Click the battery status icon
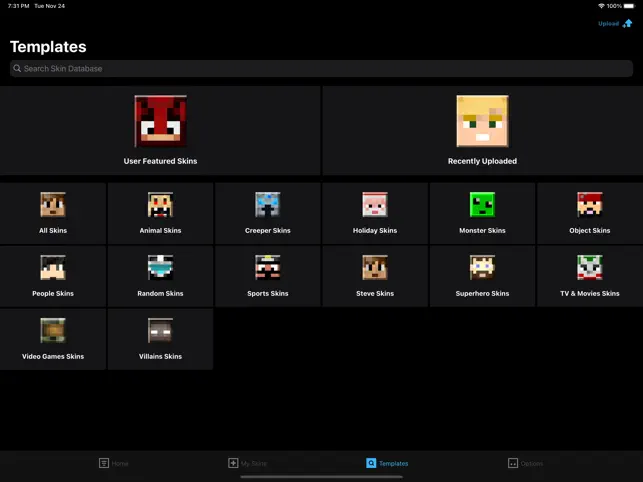 pos(629,6)
